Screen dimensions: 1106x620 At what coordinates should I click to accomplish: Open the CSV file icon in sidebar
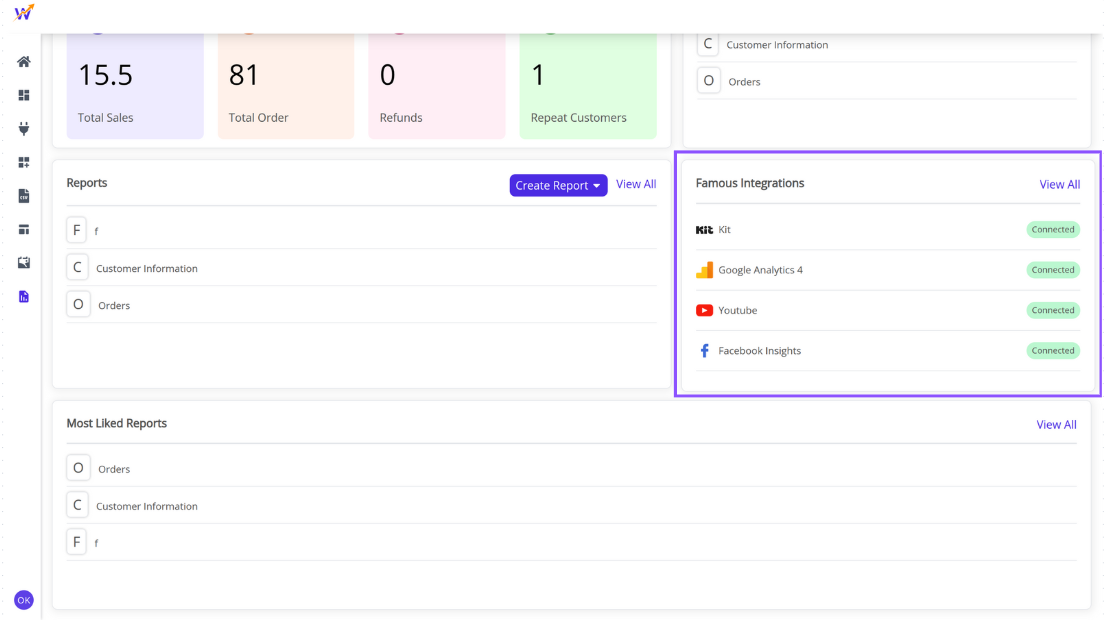24,196
